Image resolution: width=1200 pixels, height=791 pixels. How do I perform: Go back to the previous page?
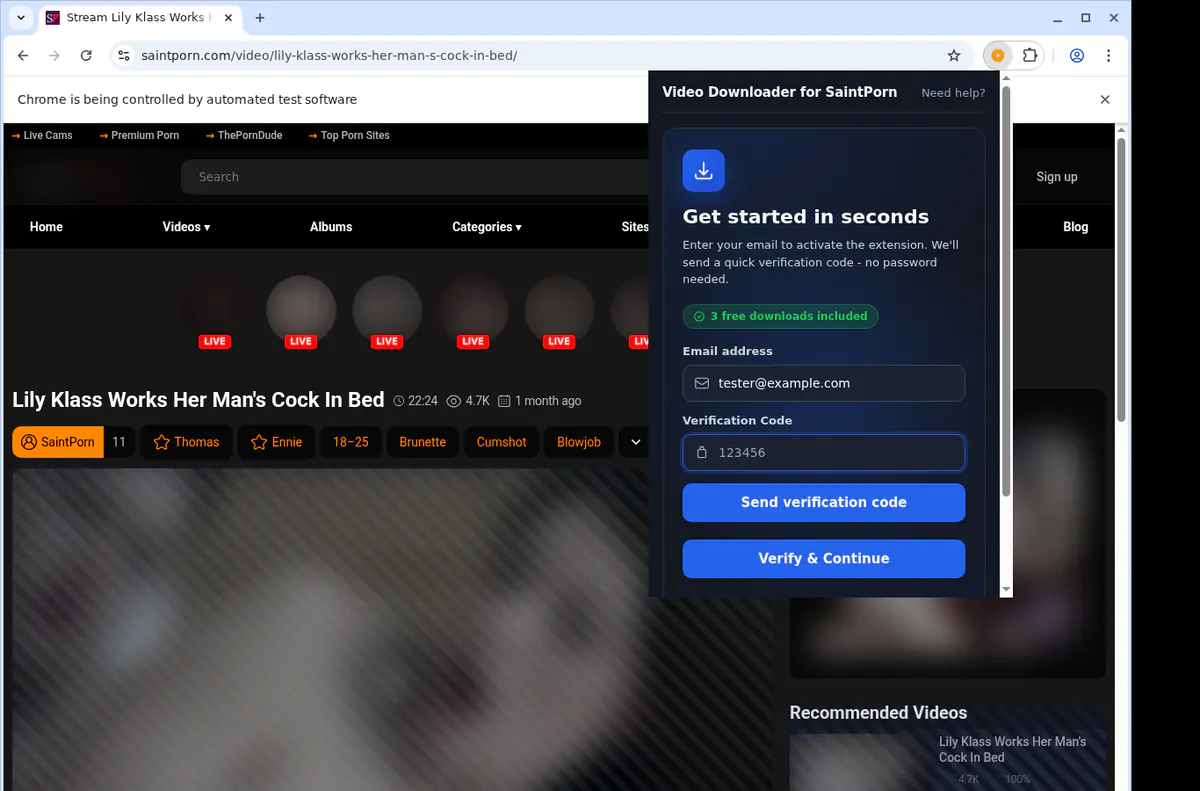[x=23, y=56]
